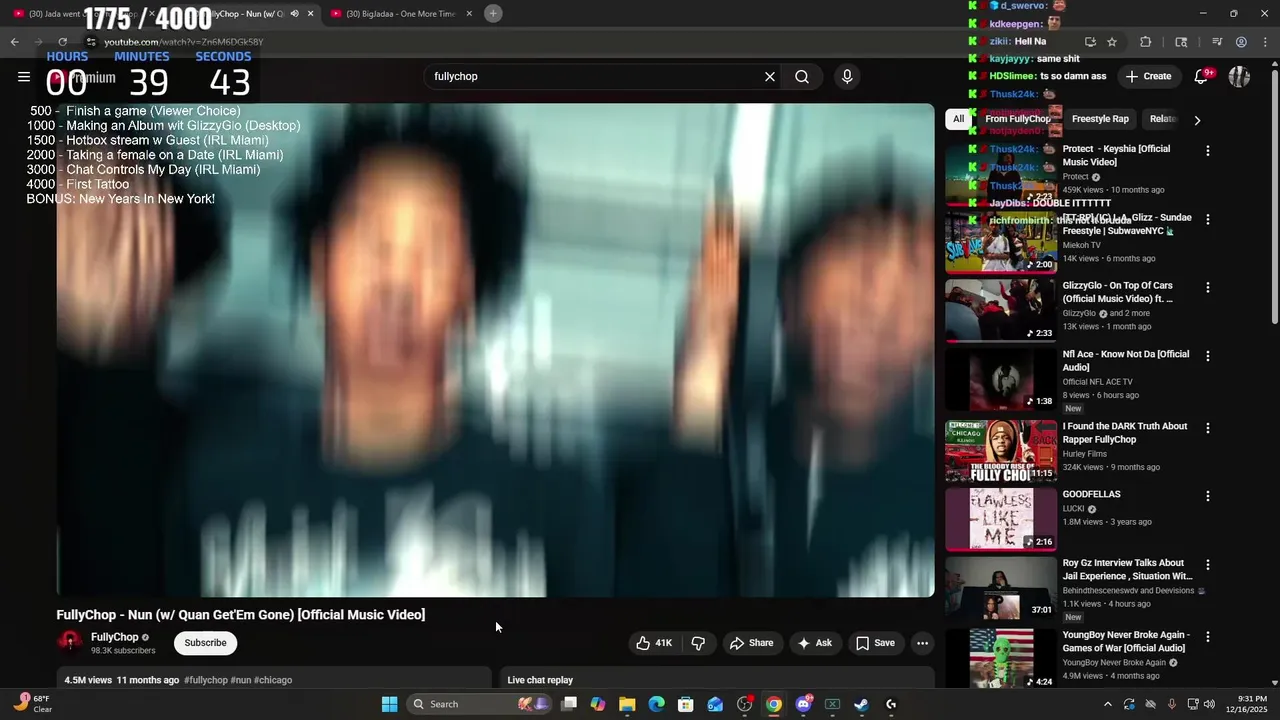Image resolution: width=1280 pixels, height=720 pixels.
Task: Open the FullyChop channel avatar
Action: click(x=70, y=642)
